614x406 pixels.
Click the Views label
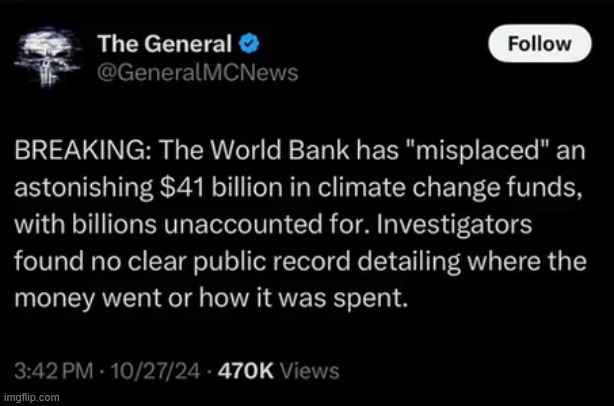(x=310, y=372)
